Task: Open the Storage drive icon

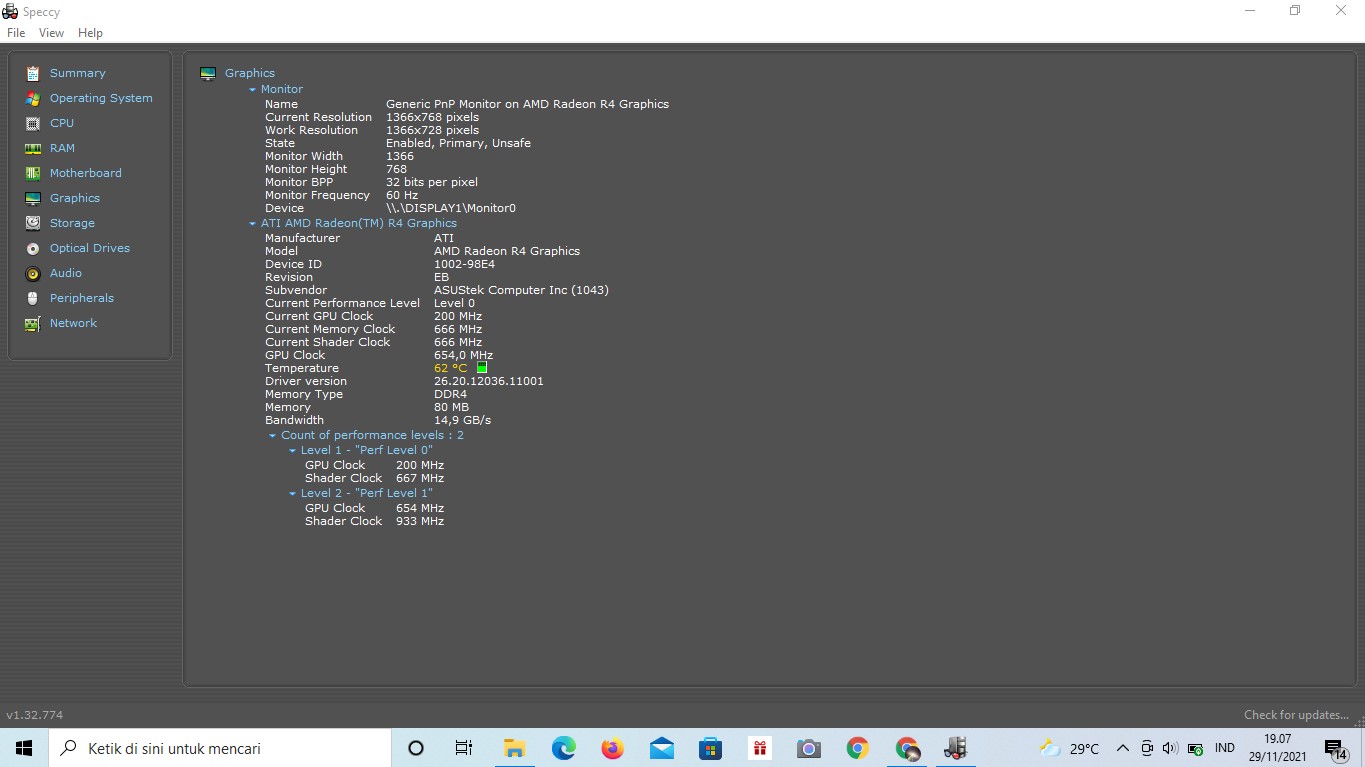Action: pos(33,223)
